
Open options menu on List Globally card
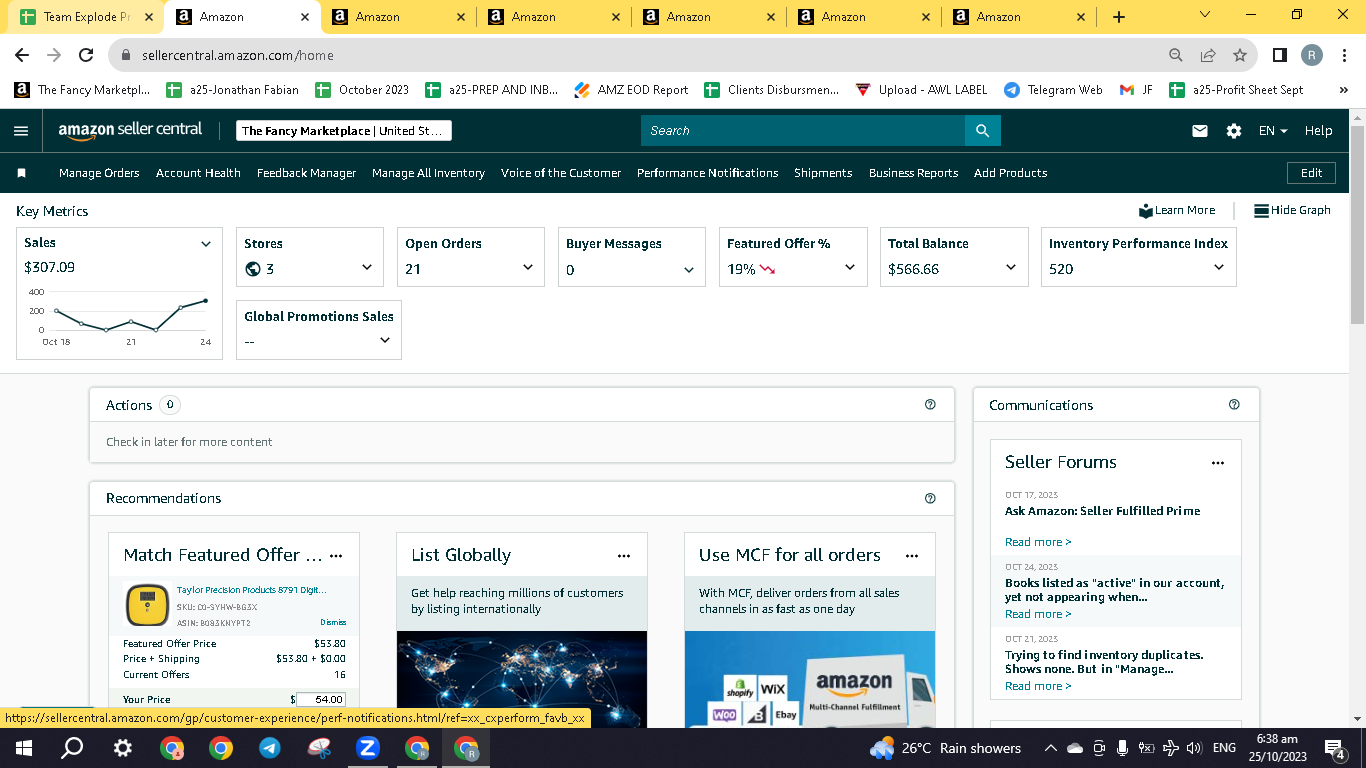tap(624, 556)
